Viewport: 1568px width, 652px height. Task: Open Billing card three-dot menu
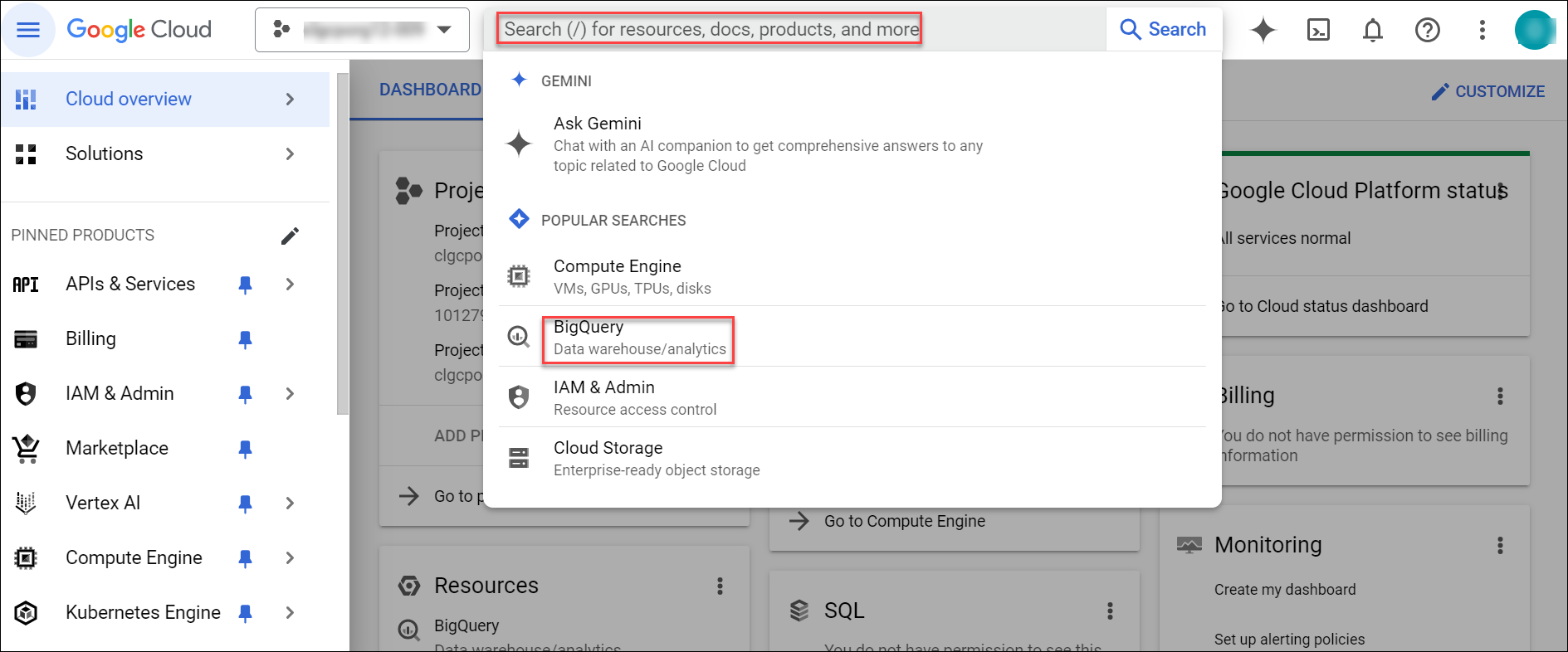[x=1500, y=396]
